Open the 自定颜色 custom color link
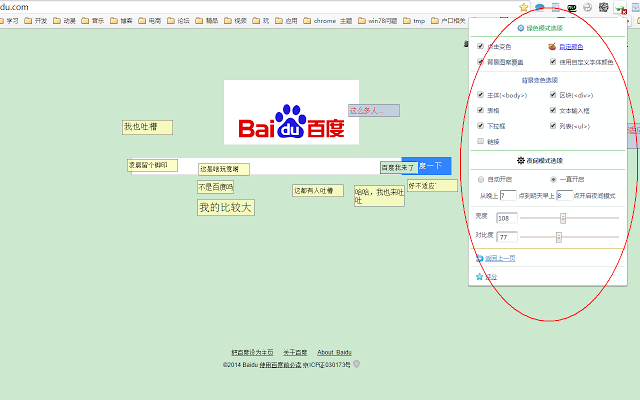This screenshot has height=400, width=640. tap(571, 47)
